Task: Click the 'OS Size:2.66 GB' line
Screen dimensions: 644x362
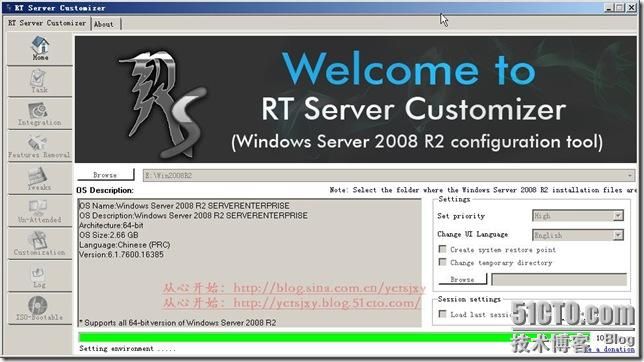Action: (109, 235)
